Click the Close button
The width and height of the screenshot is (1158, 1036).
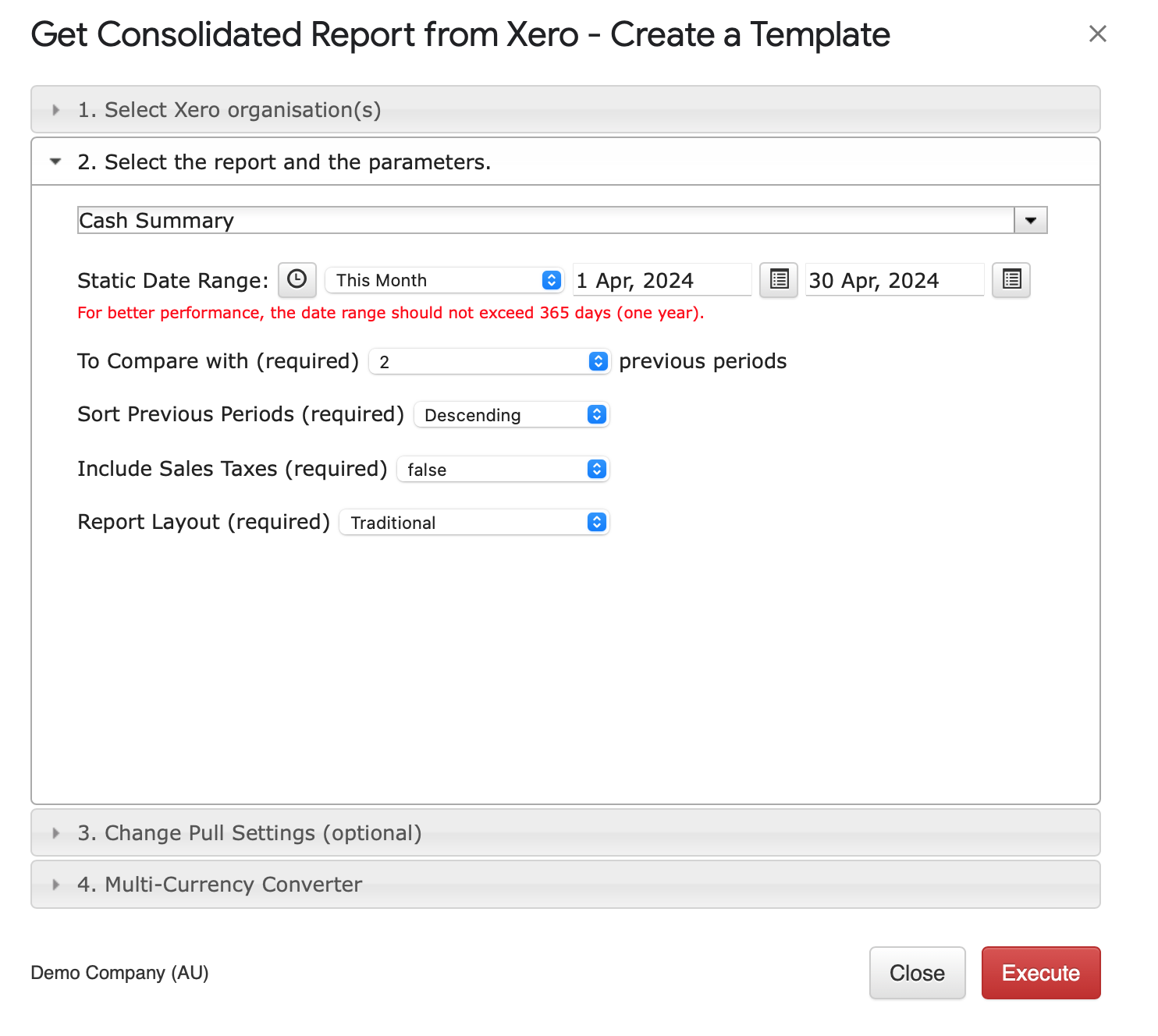(x=918, y=973)
